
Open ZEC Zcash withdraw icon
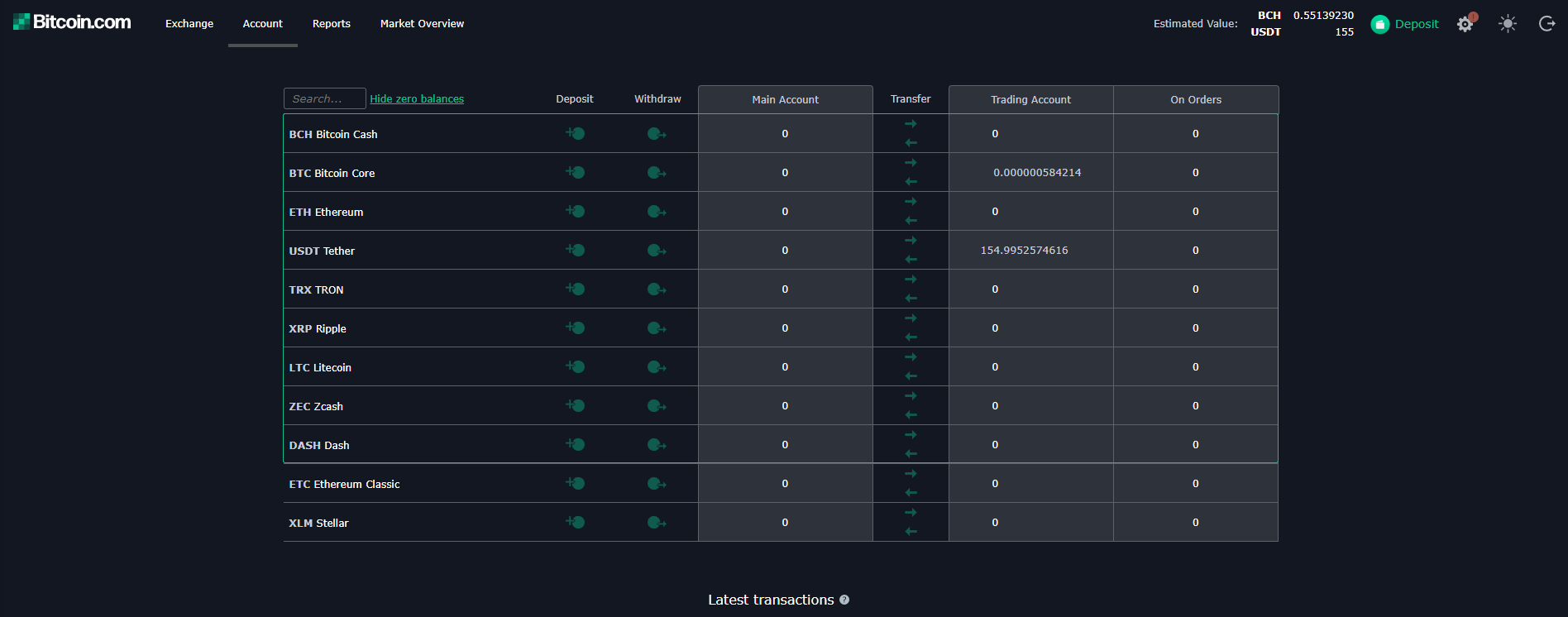(657, 406)
